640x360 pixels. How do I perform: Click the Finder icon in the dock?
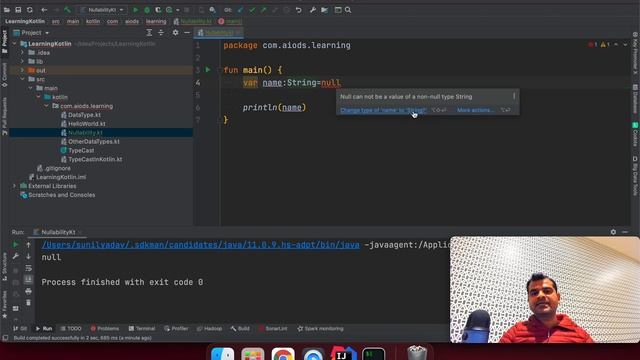pyautogui.click(x=222, y=354)
